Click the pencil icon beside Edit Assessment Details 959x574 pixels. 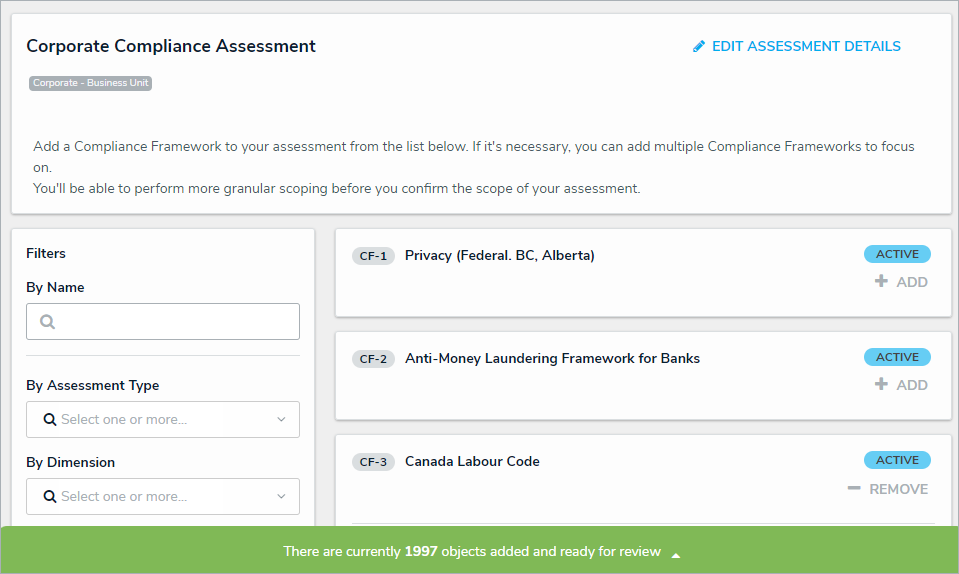coord(699,47)
